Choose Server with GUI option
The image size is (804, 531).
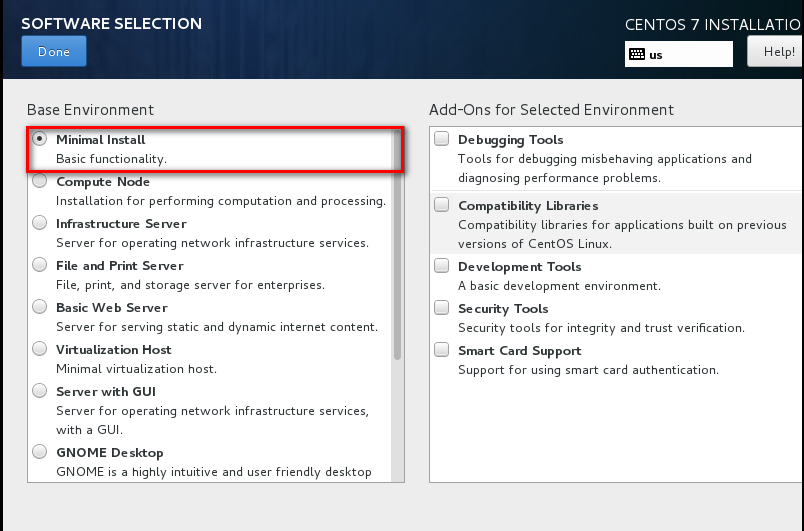pyautogui.click(x=40, y=392)
